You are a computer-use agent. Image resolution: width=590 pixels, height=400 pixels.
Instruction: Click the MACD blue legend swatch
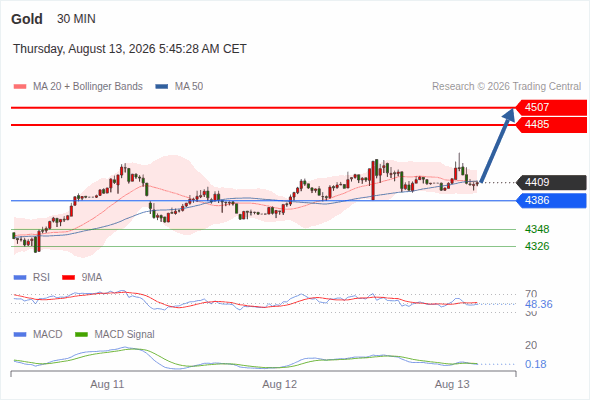click(20, 334)
